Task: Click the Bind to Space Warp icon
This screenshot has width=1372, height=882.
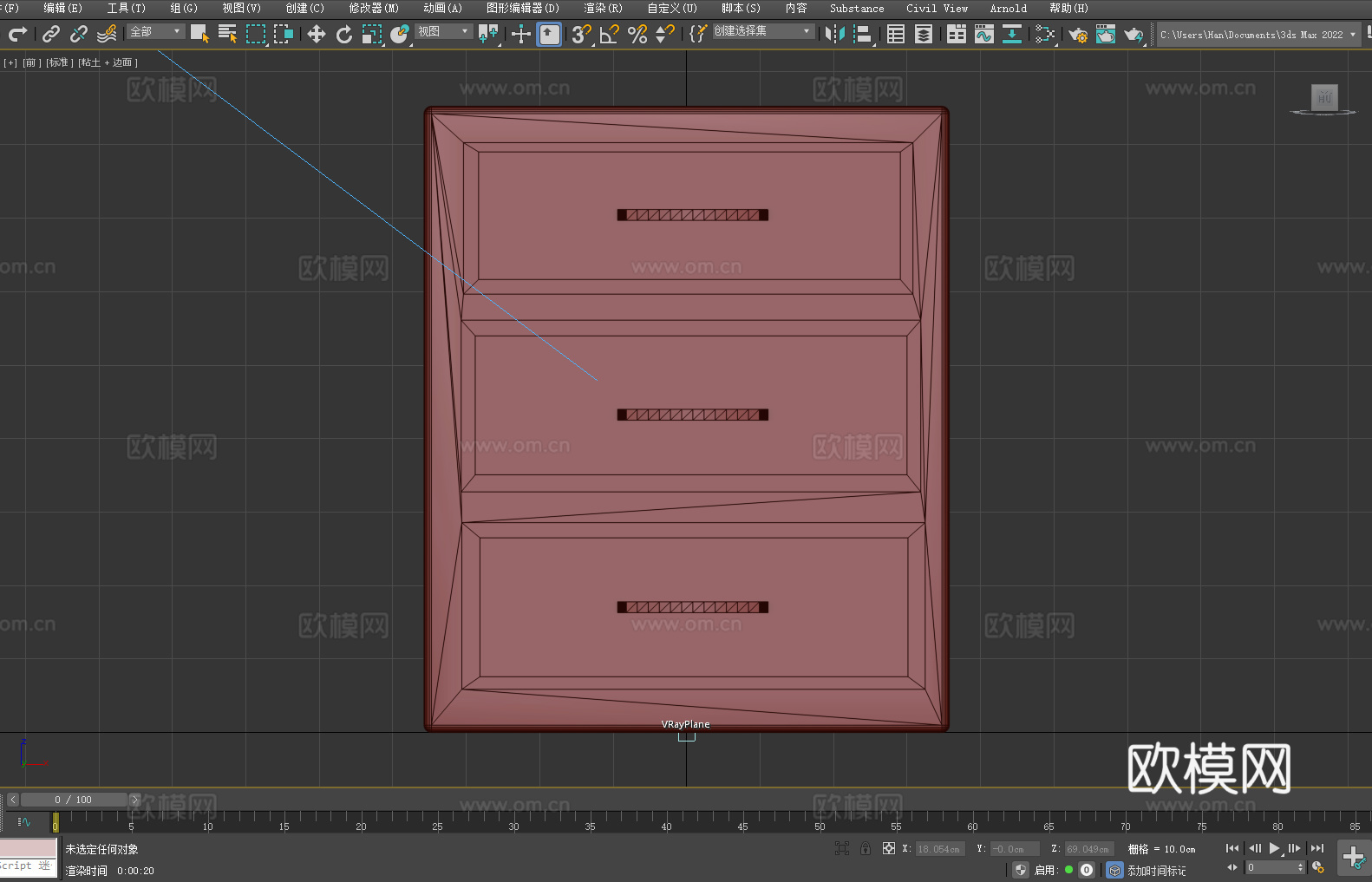Action: click(107, 34)
